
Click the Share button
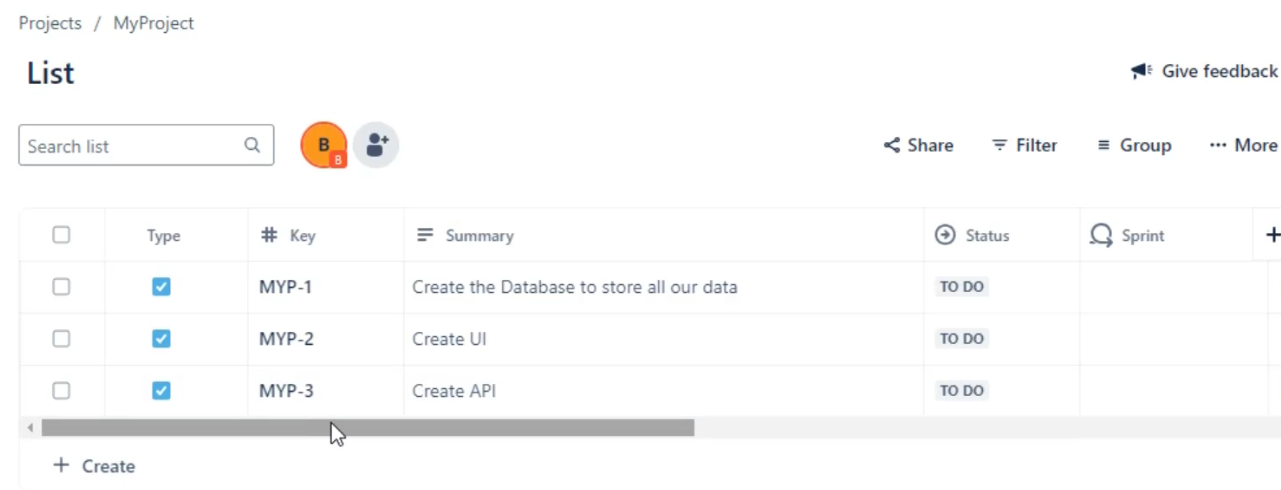point(918,145)
